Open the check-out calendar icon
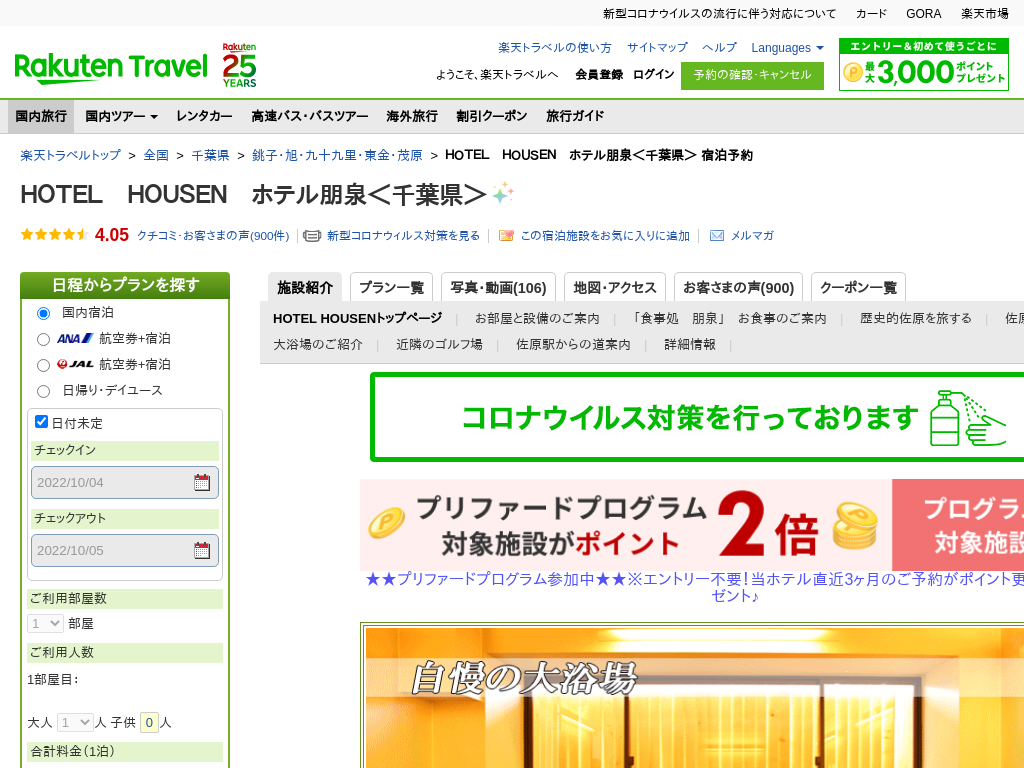Screen dimensions: 1024x768 pos(202,551)
